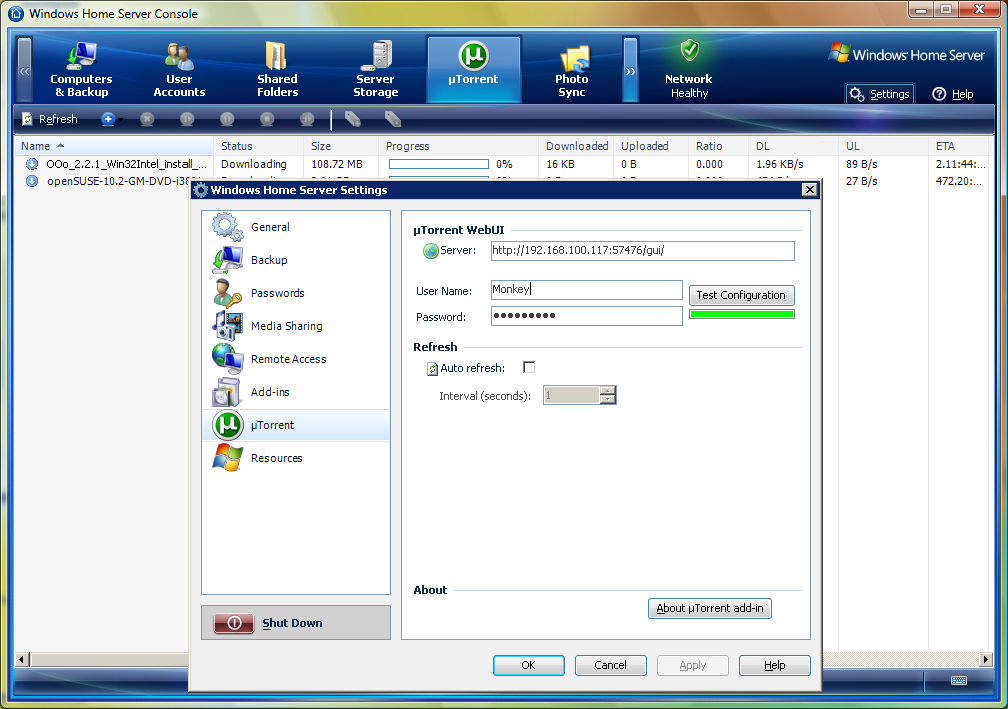Check the Network Healthy status shield
Viewport: 1008px width, 709px height.
(689, 49)
